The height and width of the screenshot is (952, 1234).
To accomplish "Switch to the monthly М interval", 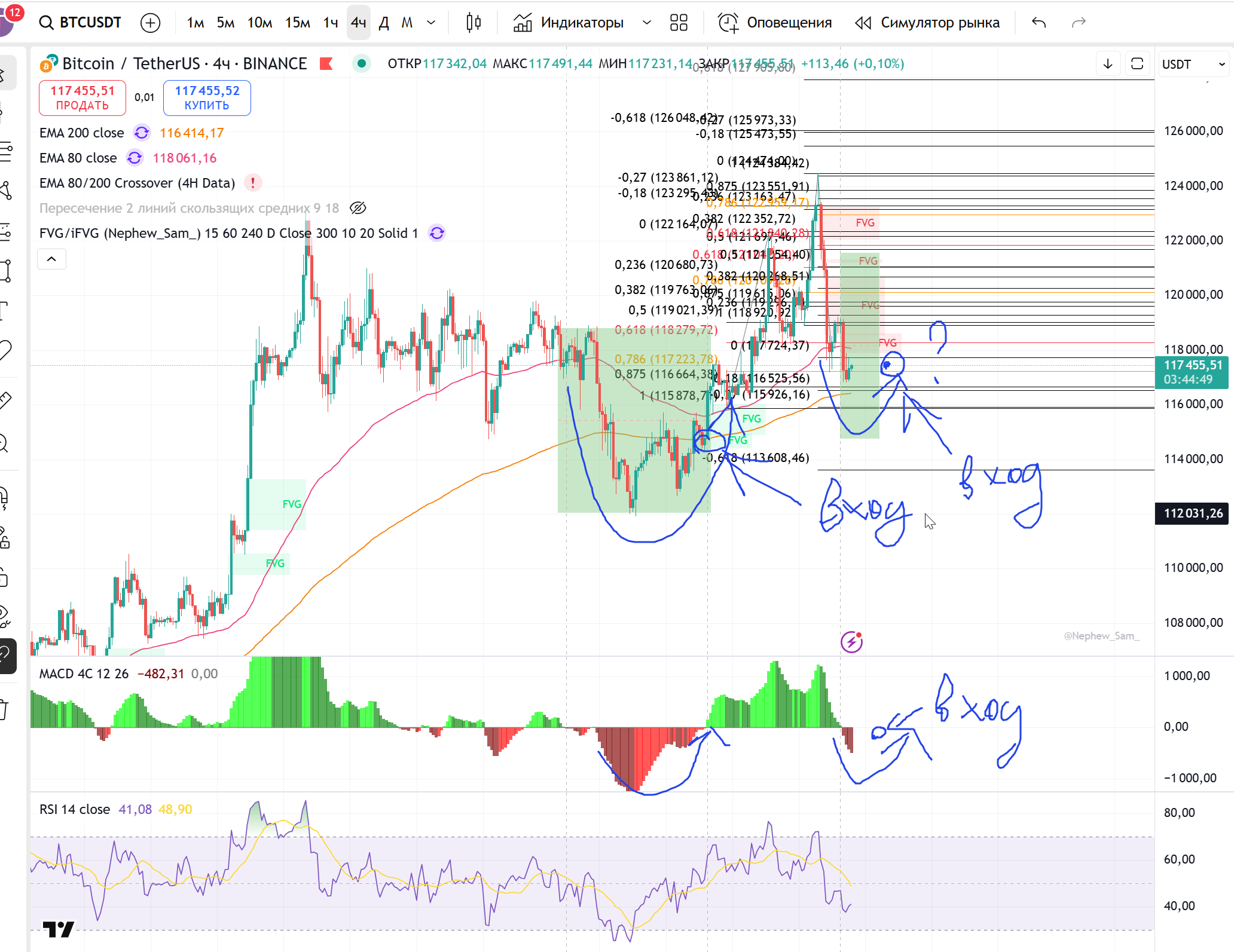I will click(407, 23).
